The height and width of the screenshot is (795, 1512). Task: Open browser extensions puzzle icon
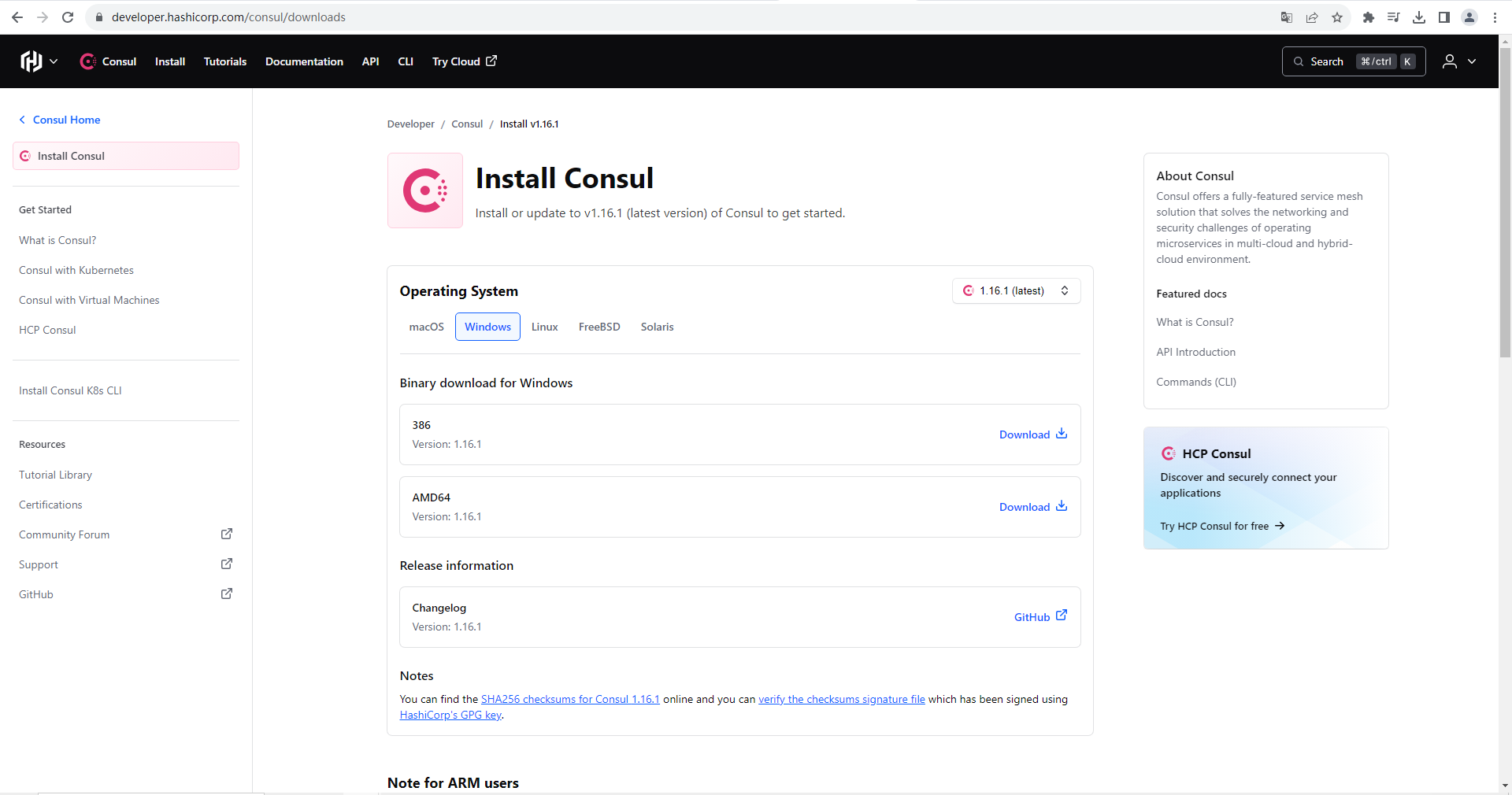[1369, 17]
